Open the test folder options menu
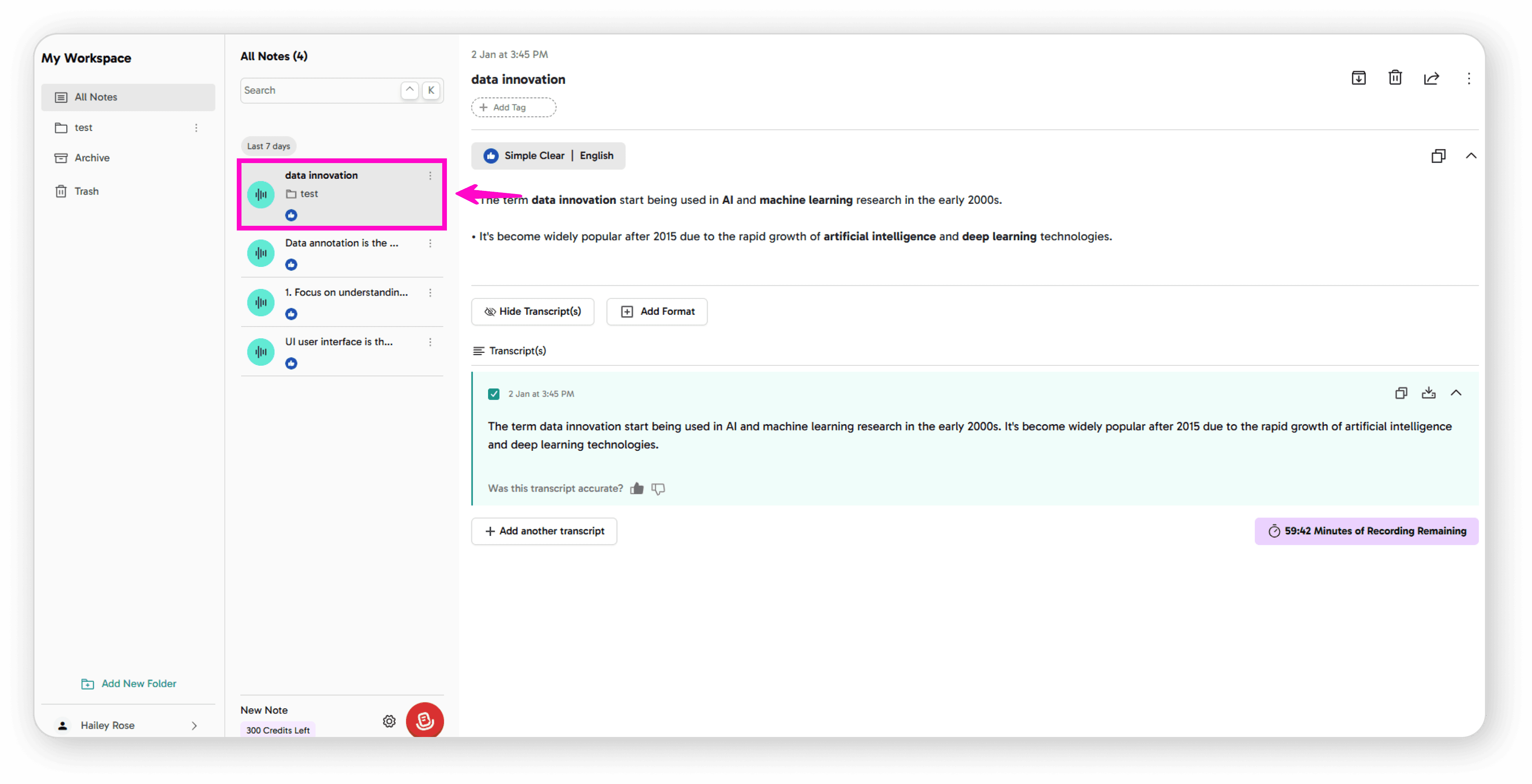Screen dimensions: 1532x784 (x=196, y=128)
